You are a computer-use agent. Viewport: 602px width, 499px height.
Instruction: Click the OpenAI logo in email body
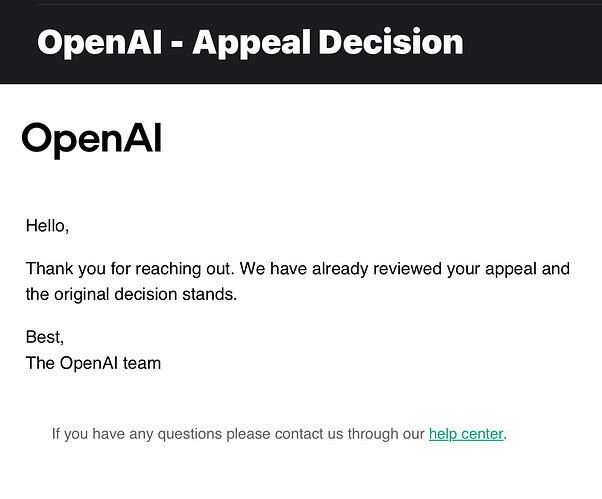pyautogui.click(x=92, y=140)
